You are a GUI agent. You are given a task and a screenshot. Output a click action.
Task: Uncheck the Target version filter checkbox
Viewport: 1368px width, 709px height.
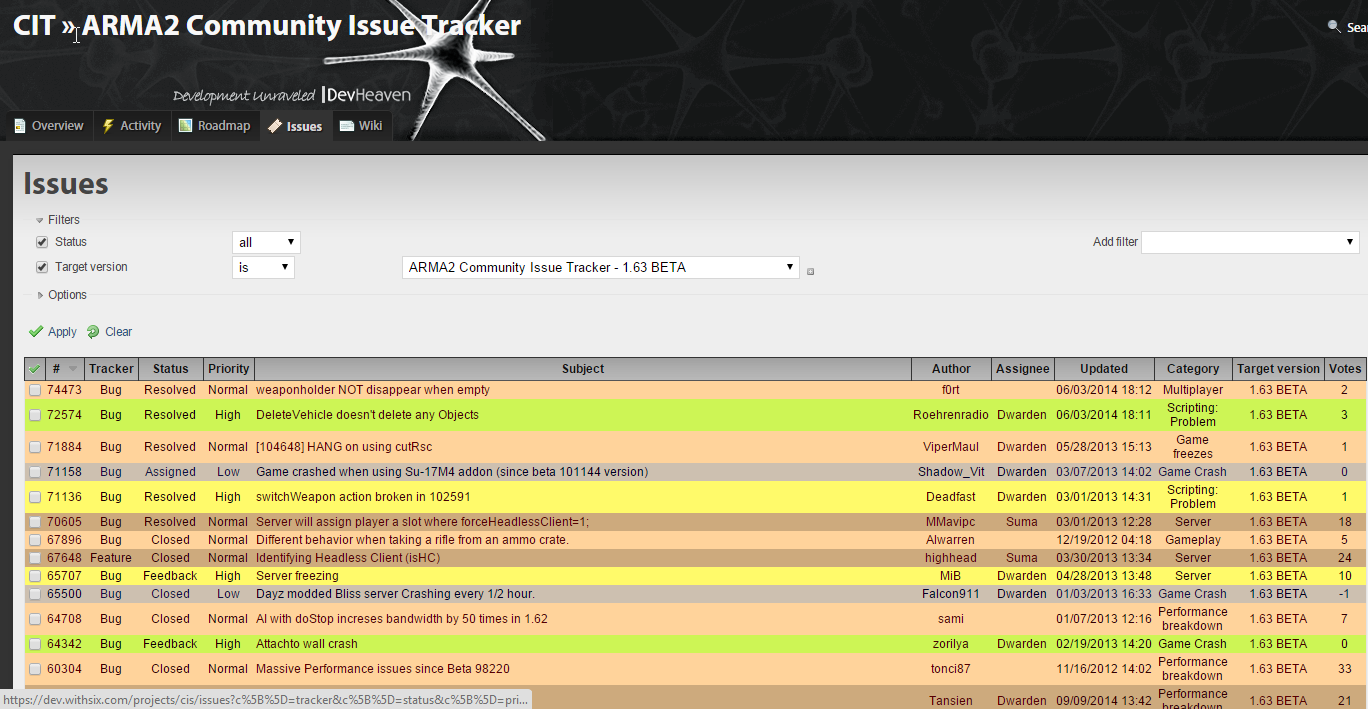(42, 267)
